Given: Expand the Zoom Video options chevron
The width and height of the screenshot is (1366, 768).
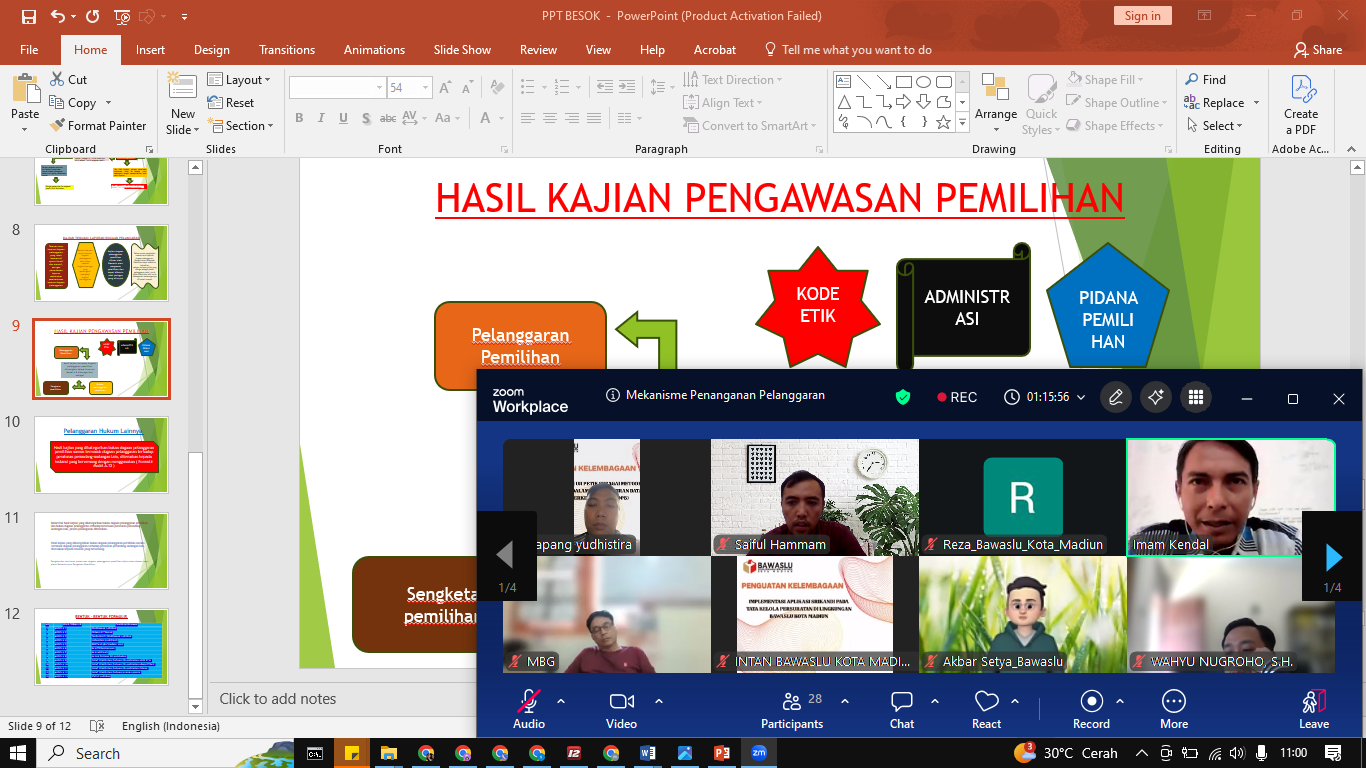Looking at the screenshot, I should pos(658,701).
